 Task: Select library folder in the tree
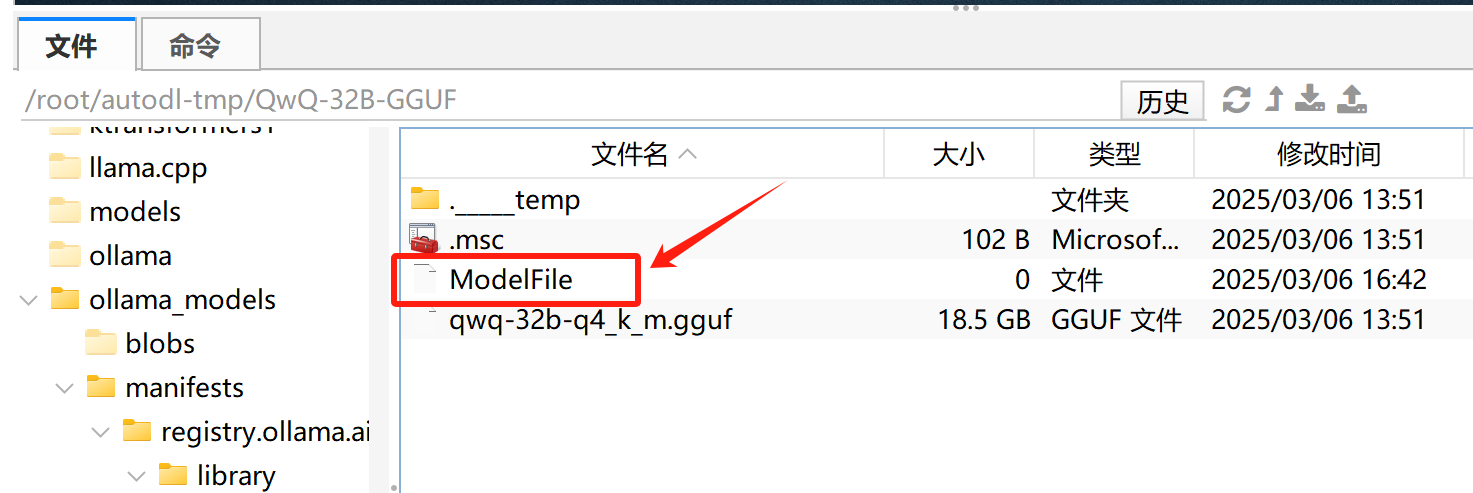236,476
